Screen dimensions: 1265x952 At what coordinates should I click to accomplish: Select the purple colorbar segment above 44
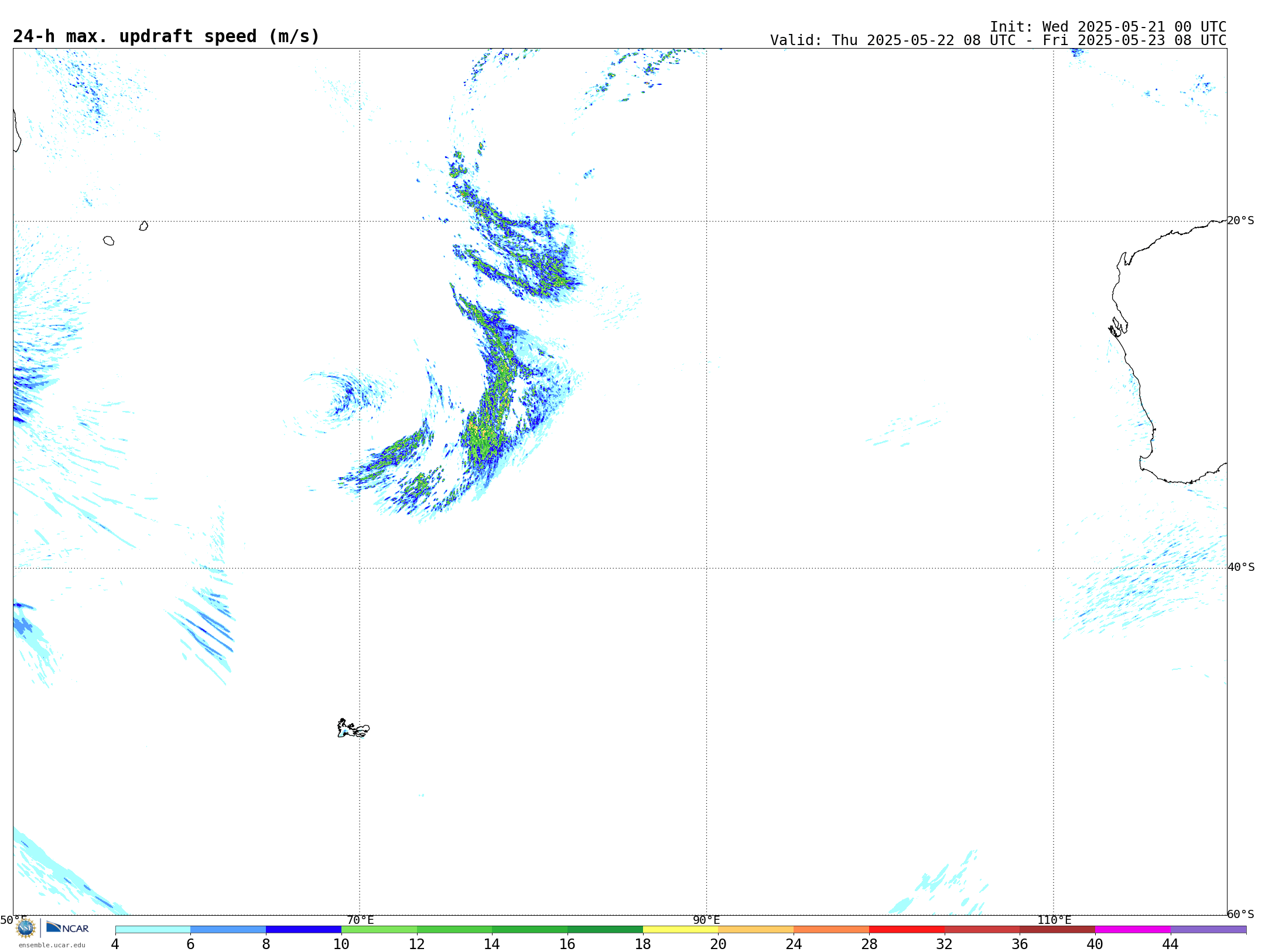pos(1208,930)
